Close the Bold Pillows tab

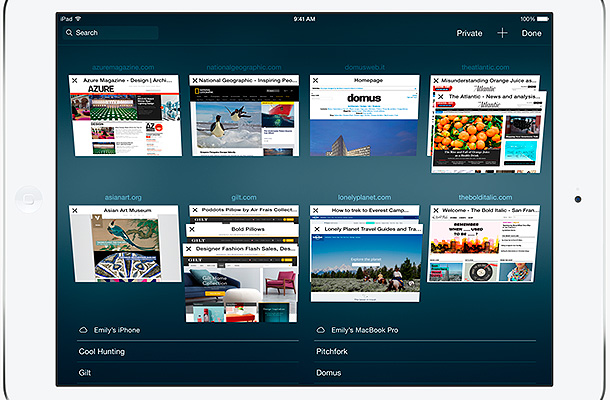point(195,229)
